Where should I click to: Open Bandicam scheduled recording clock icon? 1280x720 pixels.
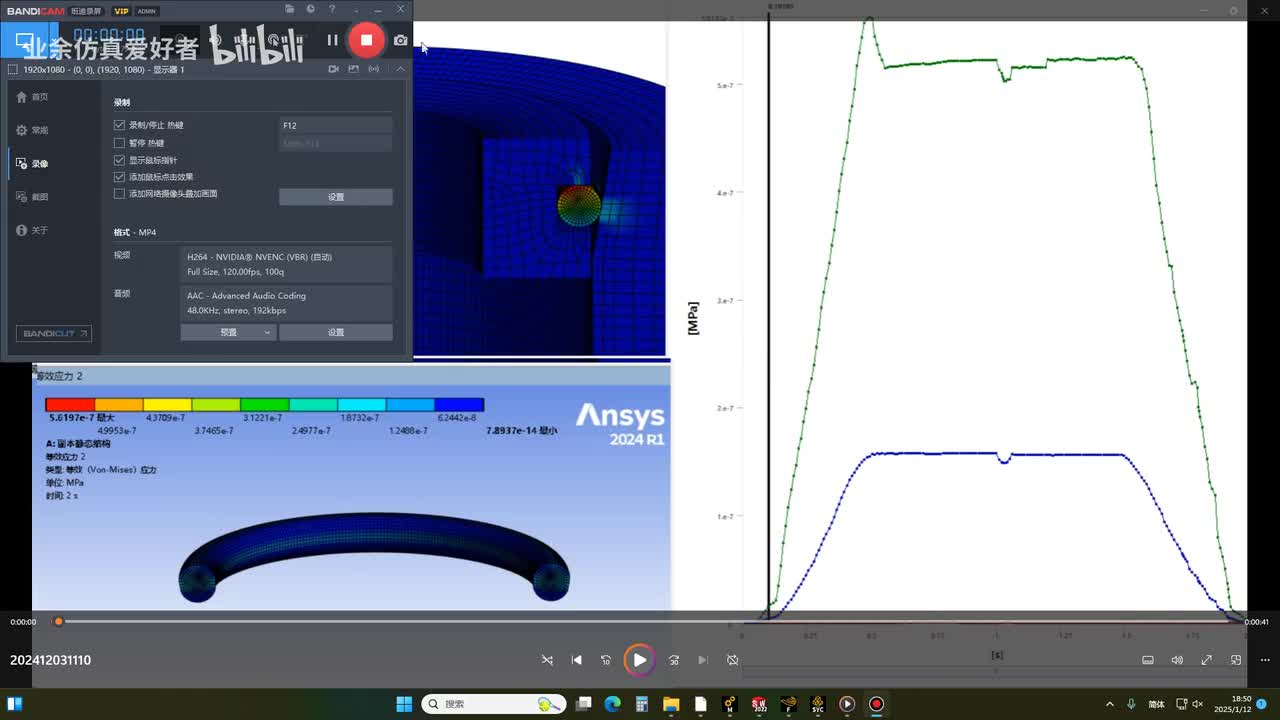(x=310, y=10)
